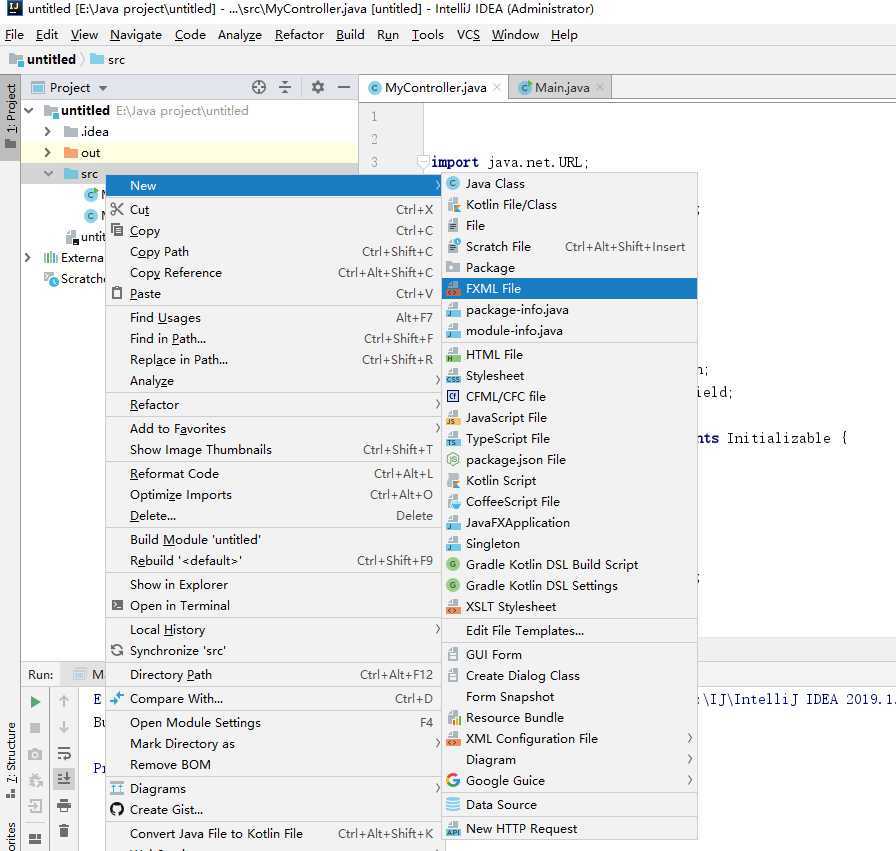Click Find Usages in context menu
The image size is (896, 851).
(274, 318)
